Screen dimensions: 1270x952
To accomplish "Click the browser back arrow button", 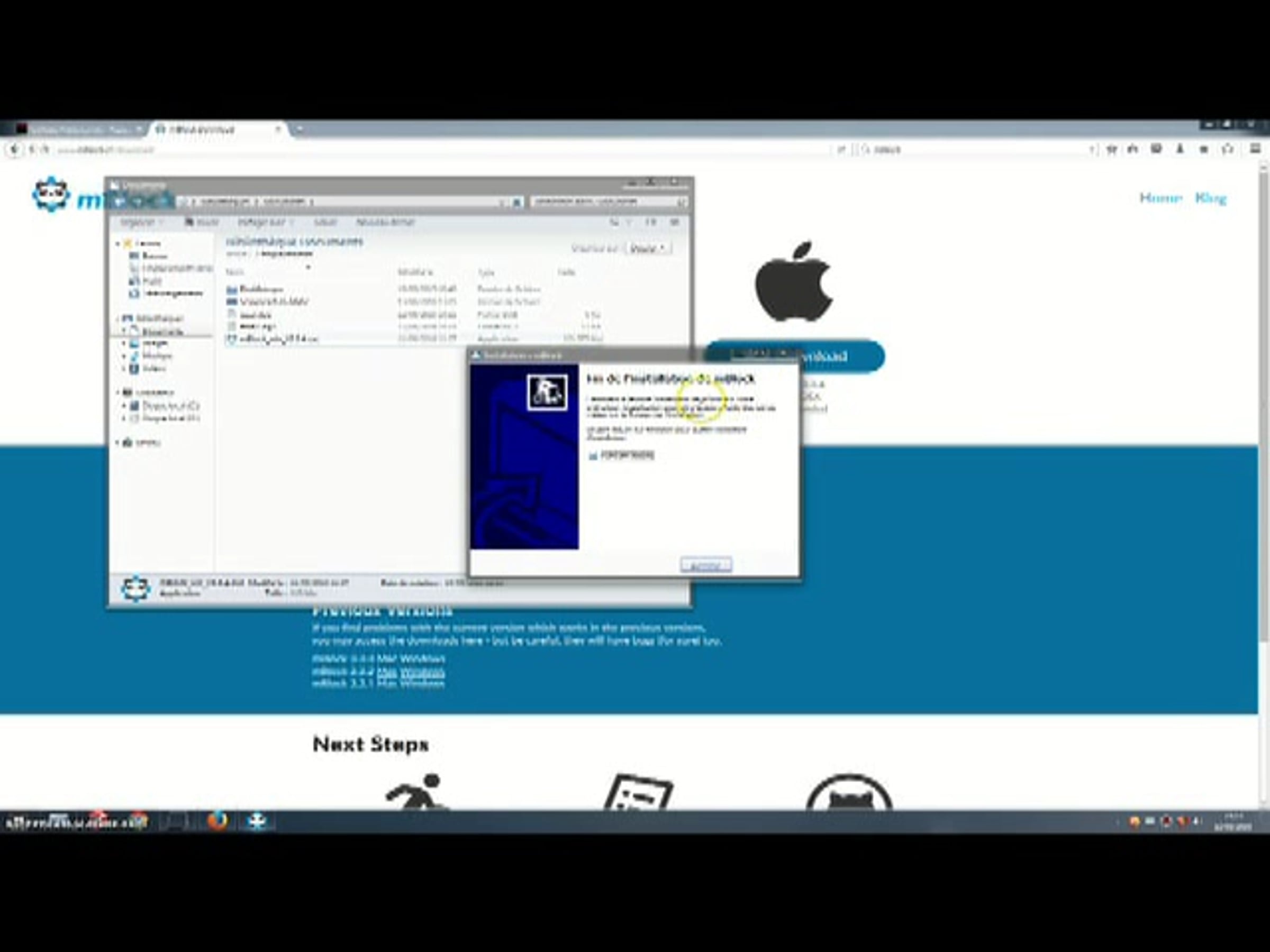I will pyautogui.click(x=14, y=150).
